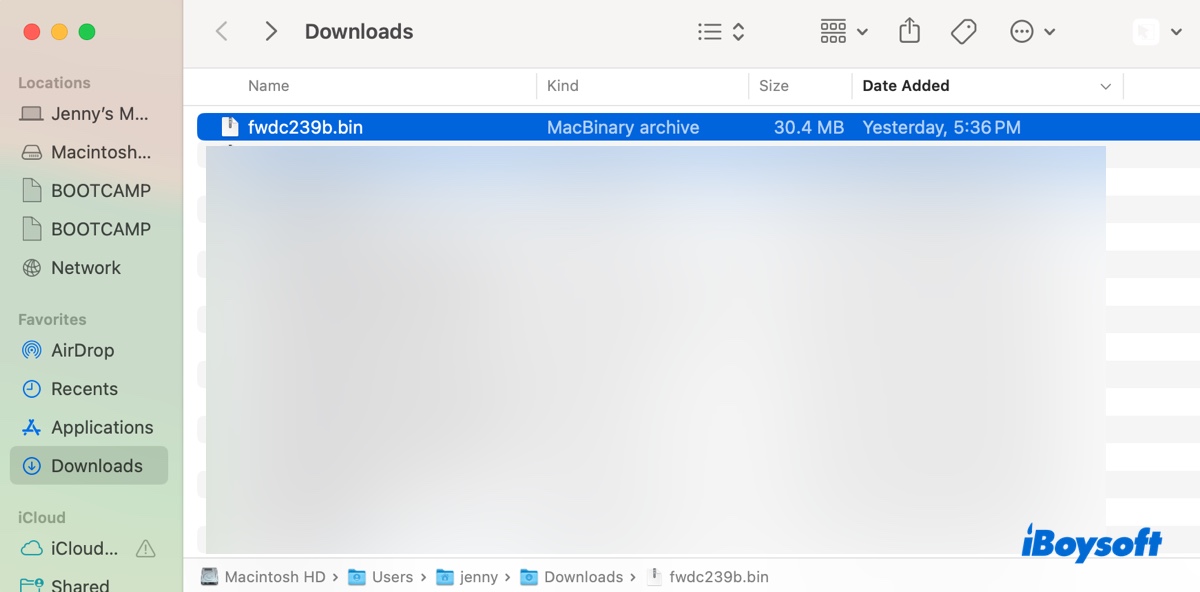Click the Share icon in toolbar
The width and height of the screenshot is (1200, 592).
909,31
